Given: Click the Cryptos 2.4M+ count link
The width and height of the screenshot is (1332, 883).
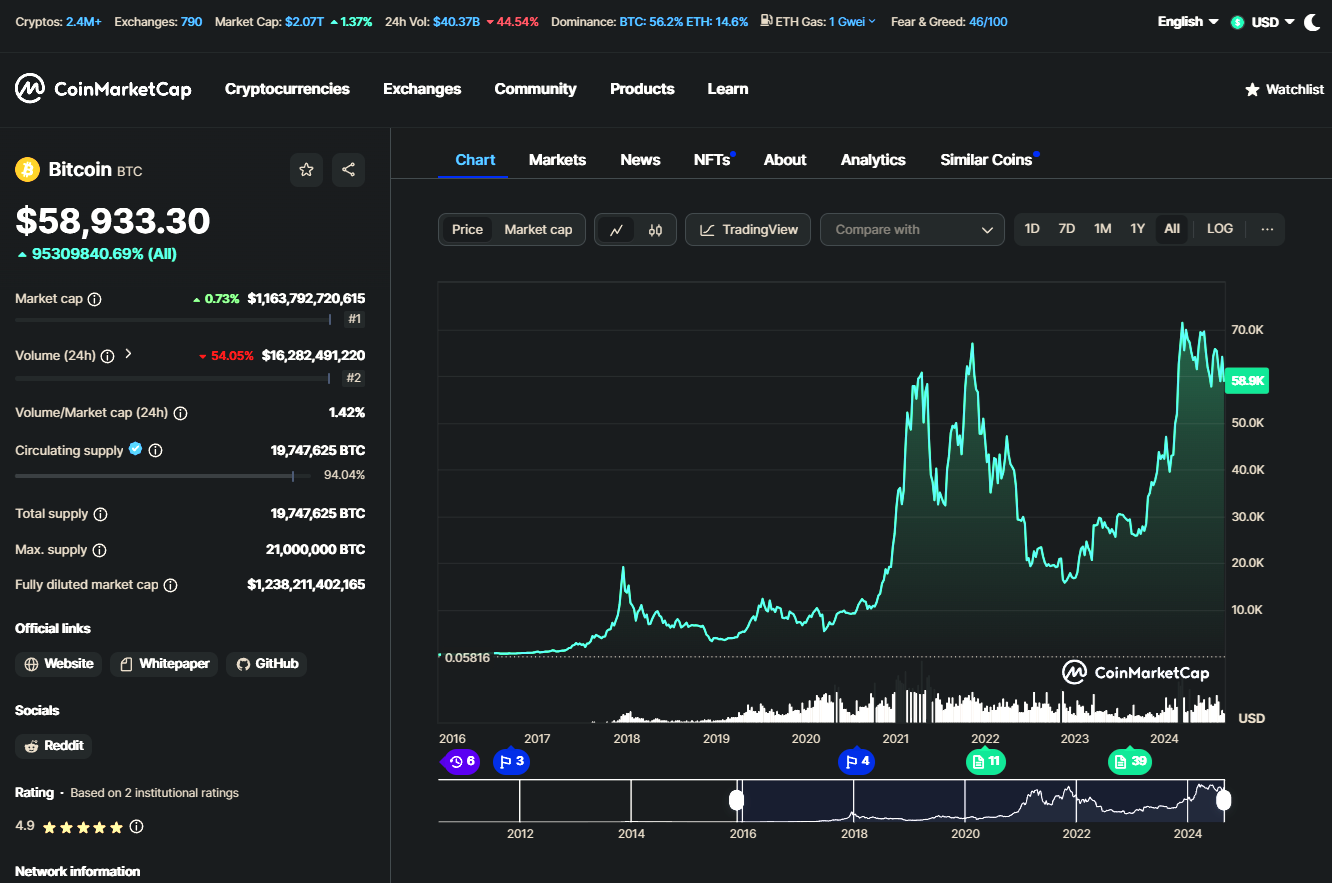Looking at the screenshot, I should click(84, 21).
